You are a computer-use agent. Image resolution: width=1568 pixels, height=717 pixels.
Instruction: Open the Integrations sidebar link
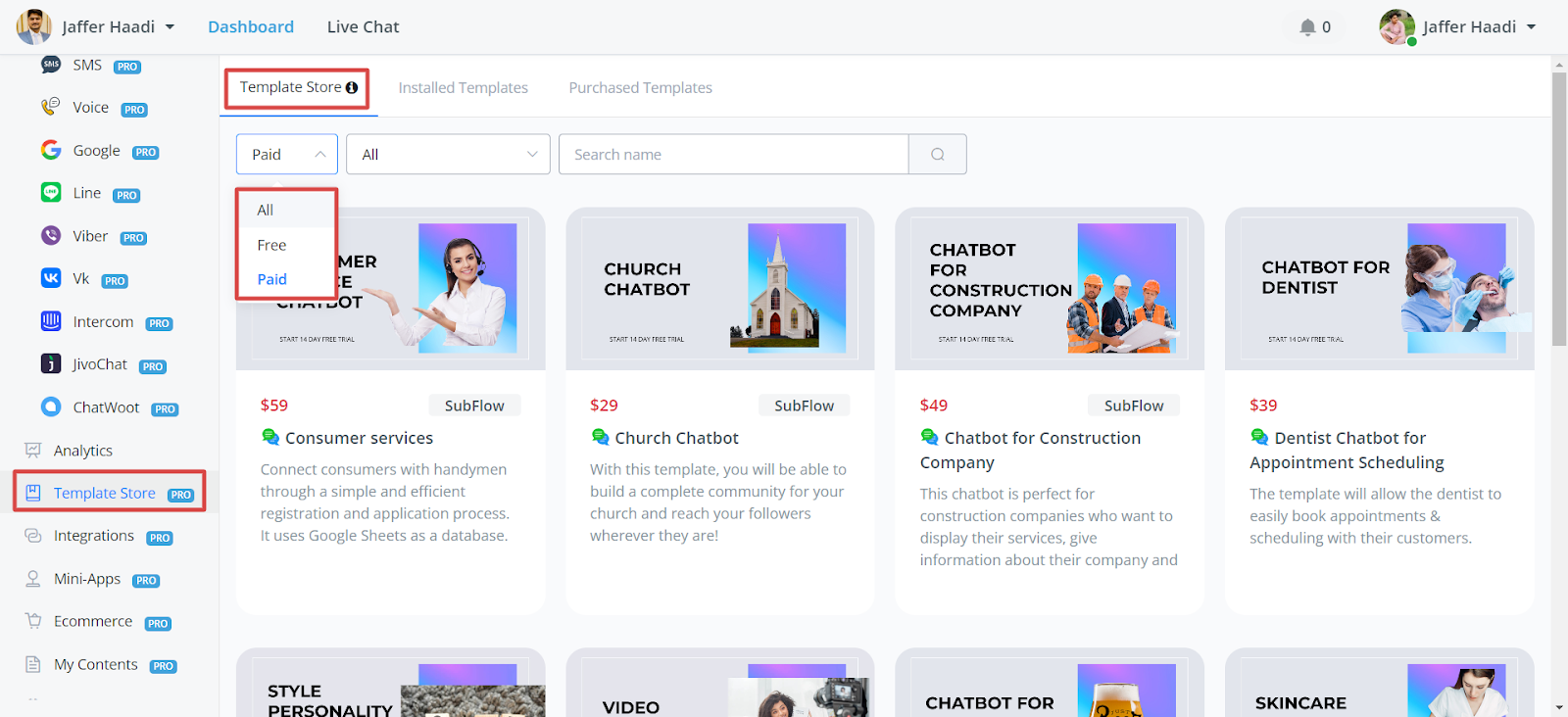pos(94,536)
